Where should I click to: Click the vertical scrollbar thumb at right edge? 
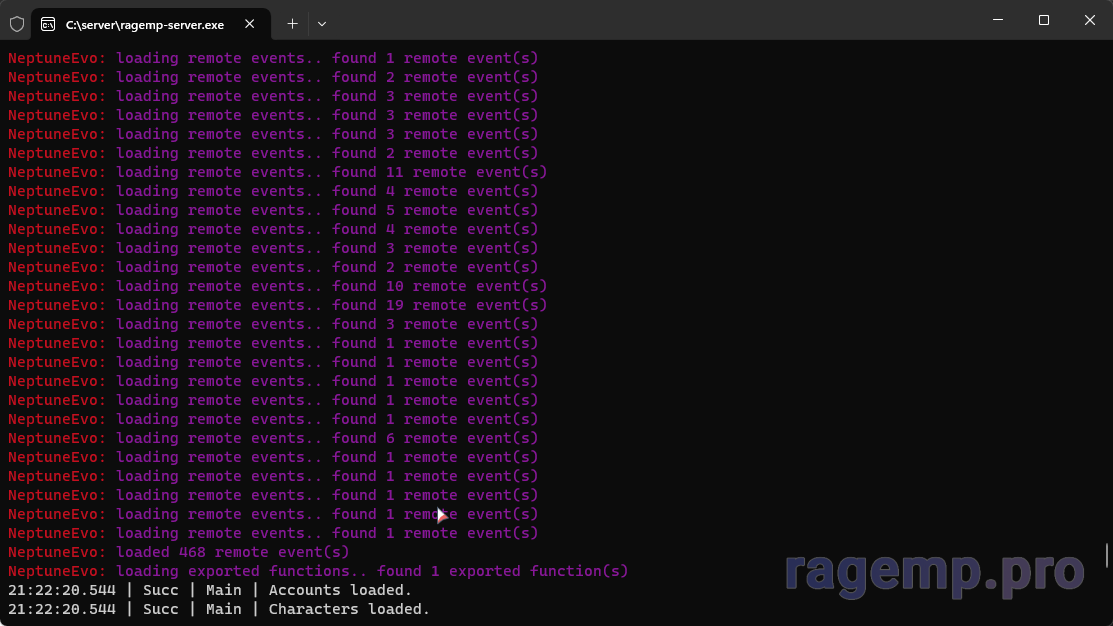[x=1106, y=554]
